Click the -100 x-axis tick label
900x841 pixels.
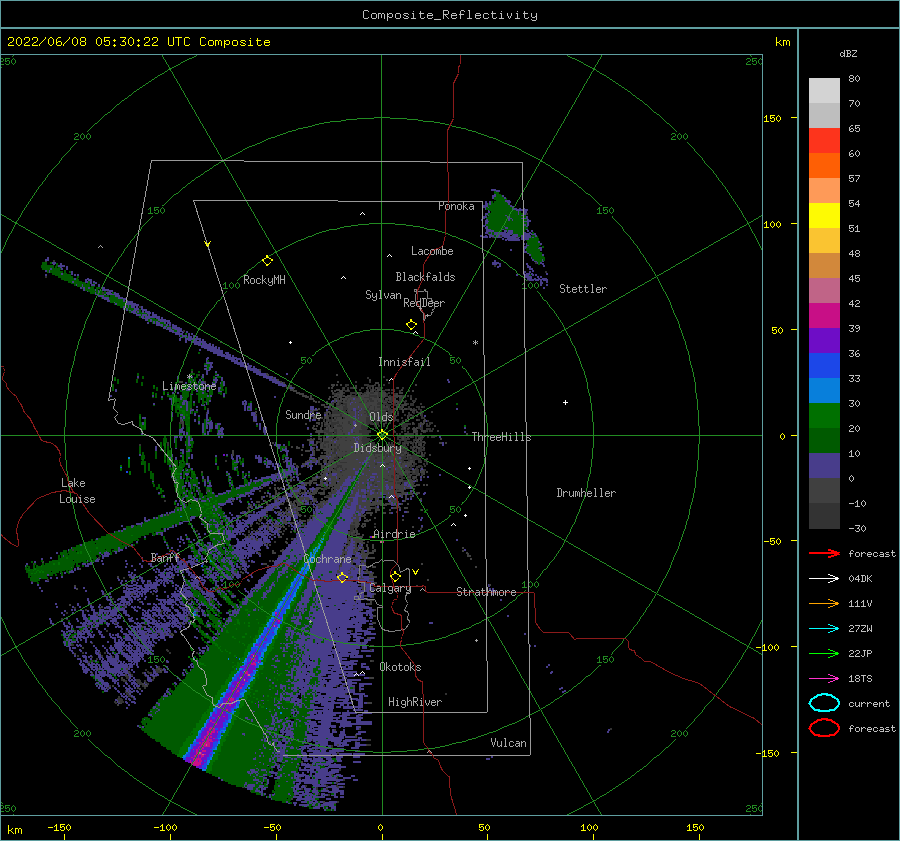coord(165,827)
